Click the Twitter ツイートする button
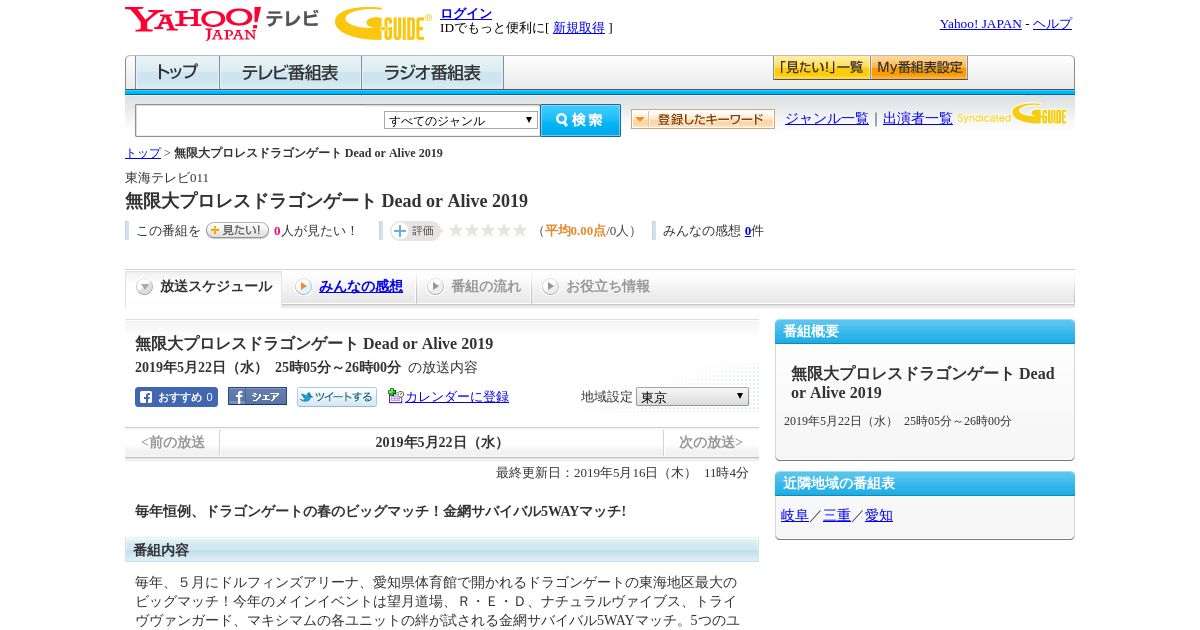 pyautogui.click(x=337, y=397)
